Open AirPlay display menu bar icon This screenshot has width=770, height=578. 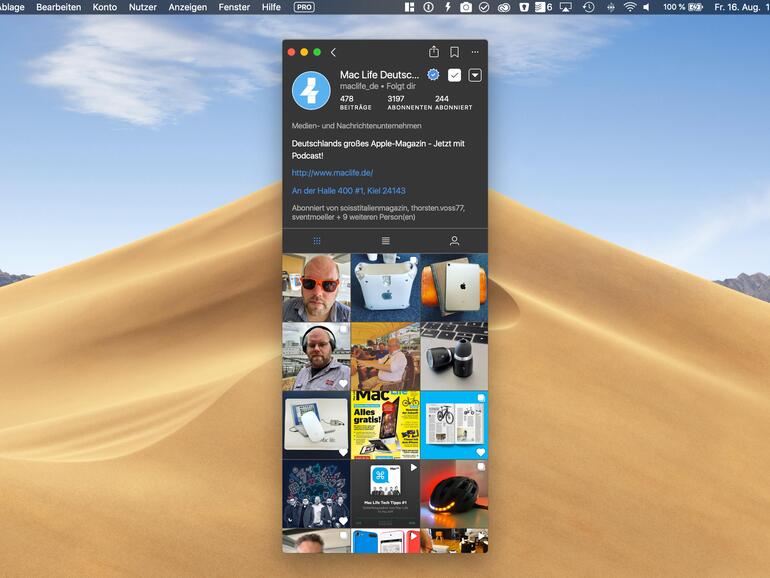(x=566, y=7)
